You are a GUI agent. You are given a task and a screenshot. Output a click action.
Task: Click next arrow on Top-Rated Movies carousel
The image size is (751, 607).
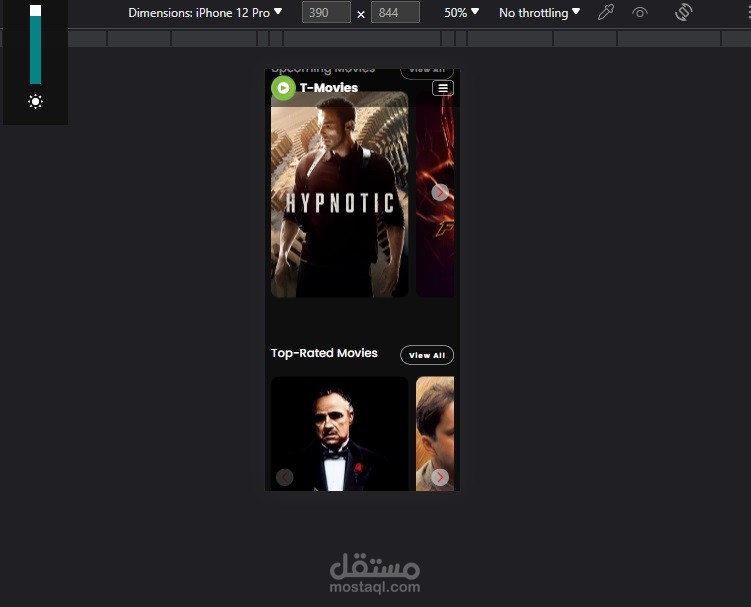[x=440, y=477]
